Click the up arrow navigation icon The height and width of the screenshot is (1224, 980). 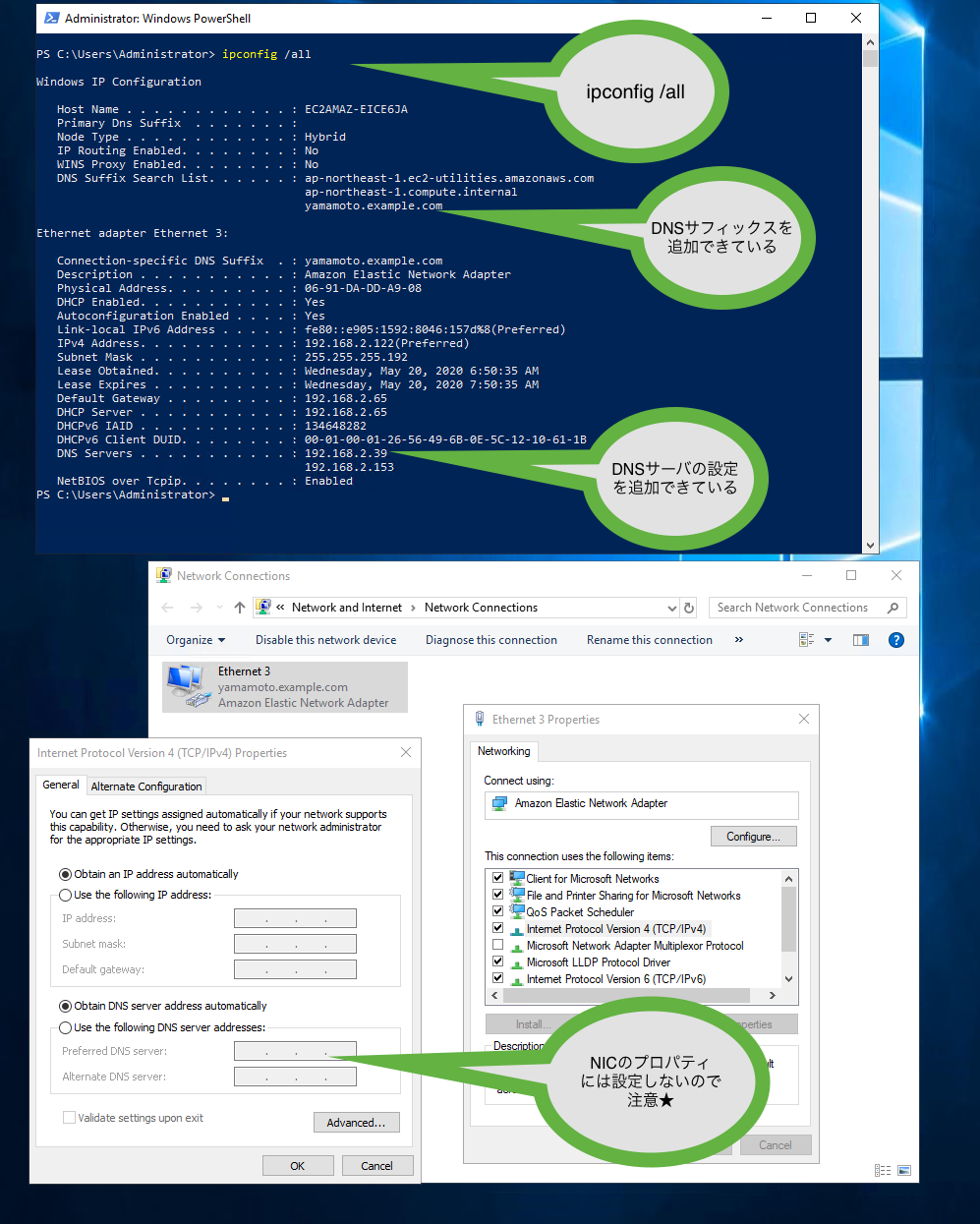240,608
